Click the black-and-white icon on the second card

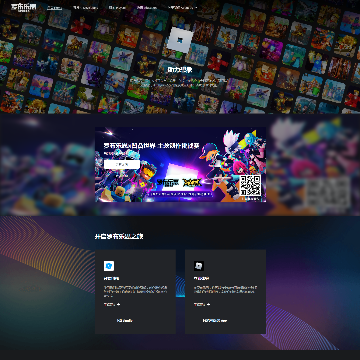click(x=199, y=266)
